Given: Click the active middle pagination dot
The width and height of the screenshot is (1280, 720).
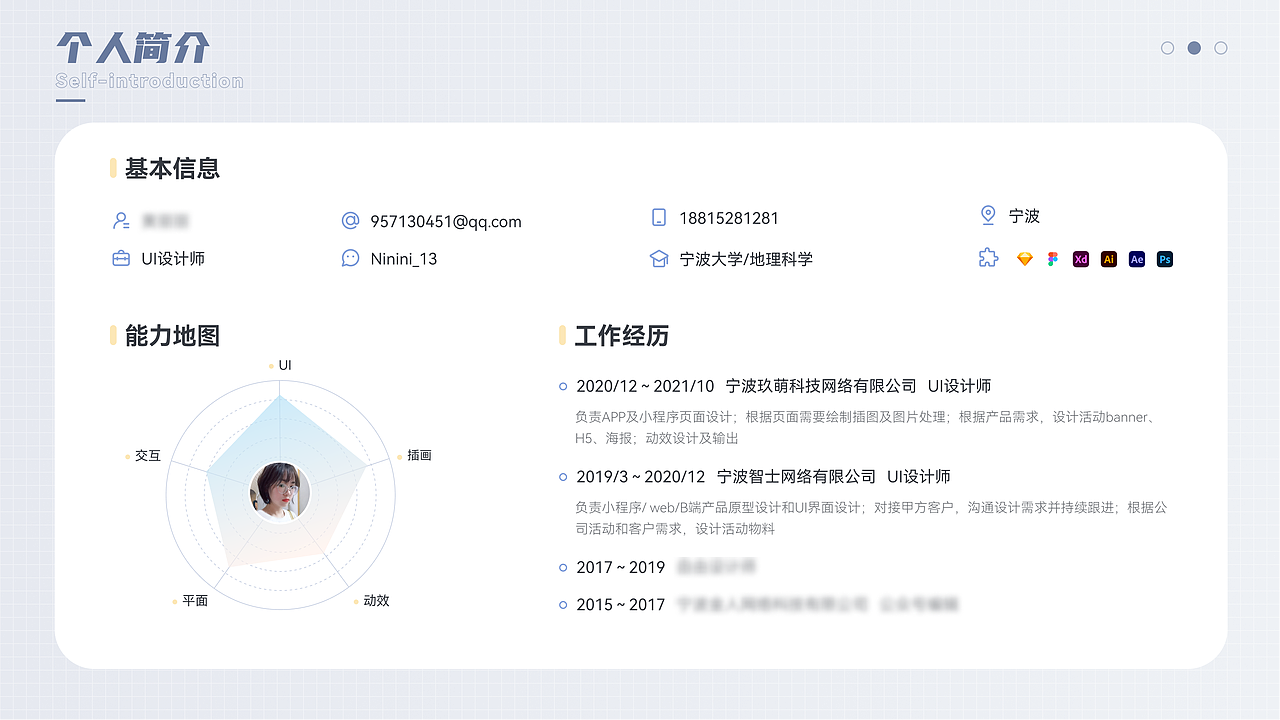Looking at the screenshot, I should 1194,47.
